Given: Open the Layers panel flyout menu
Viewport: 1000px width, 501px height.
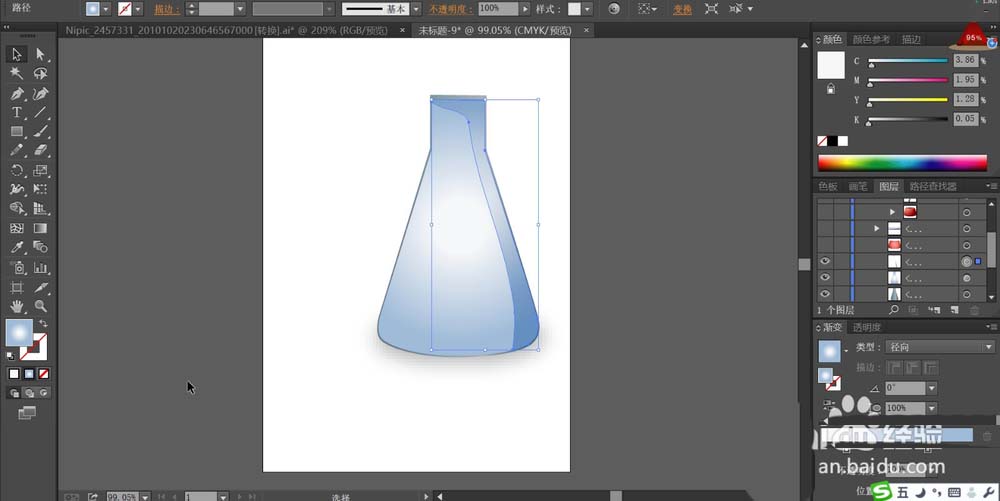Looking at the screenshot, I should (x=992, y=186).
